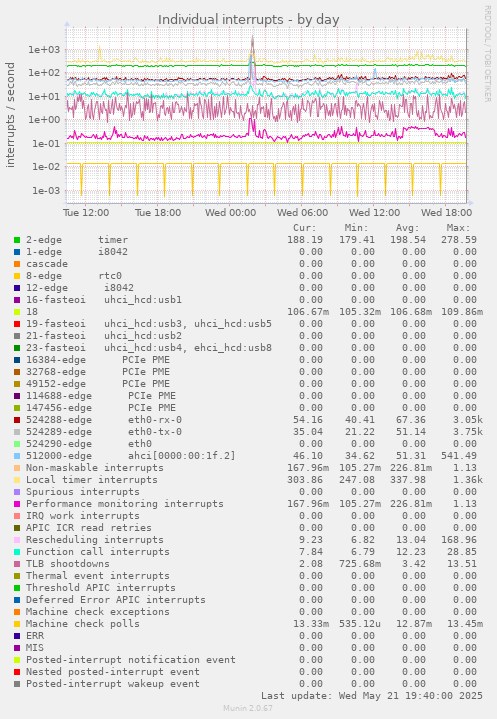Click the Max column header
The height and width of the screenshot is (719, 497).
point(458,228)
